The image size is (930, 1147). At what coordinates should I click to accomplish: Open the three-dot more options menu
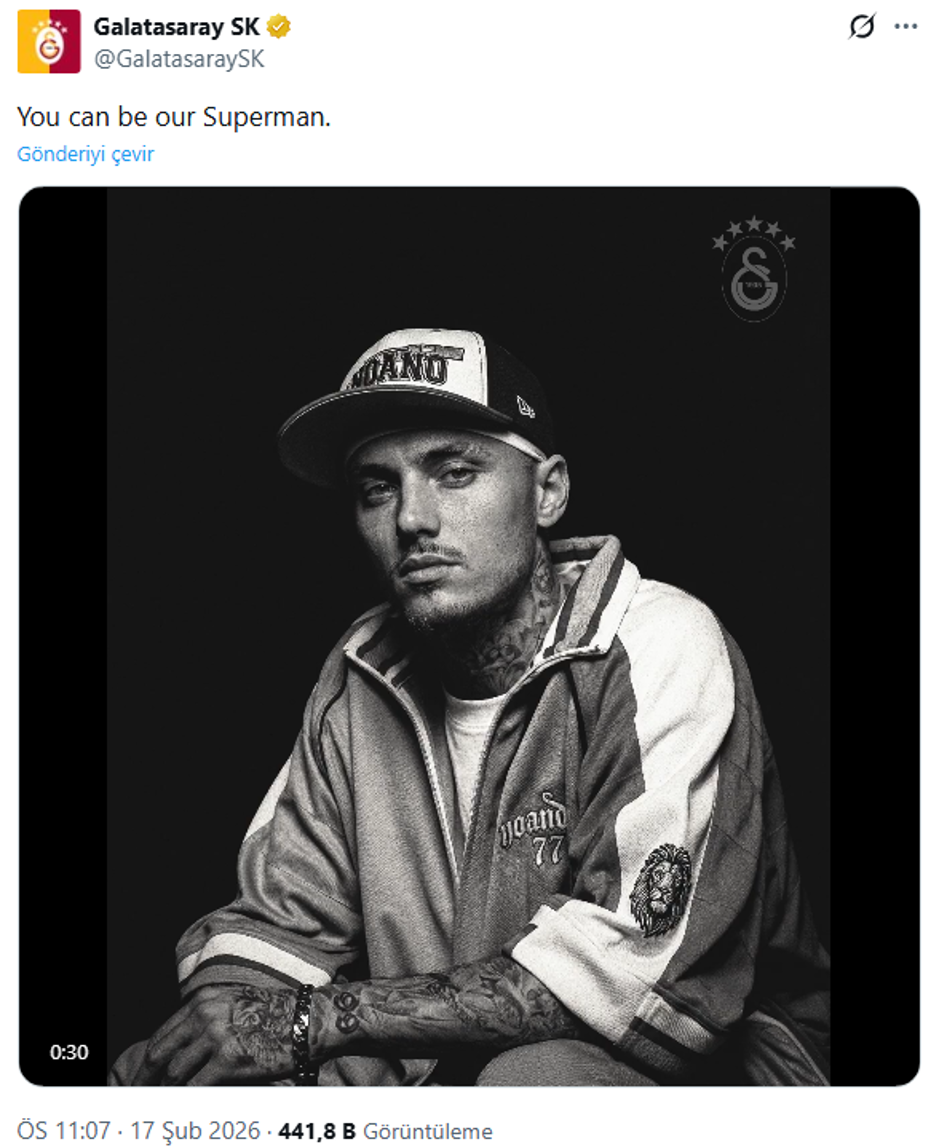(905, 27)
